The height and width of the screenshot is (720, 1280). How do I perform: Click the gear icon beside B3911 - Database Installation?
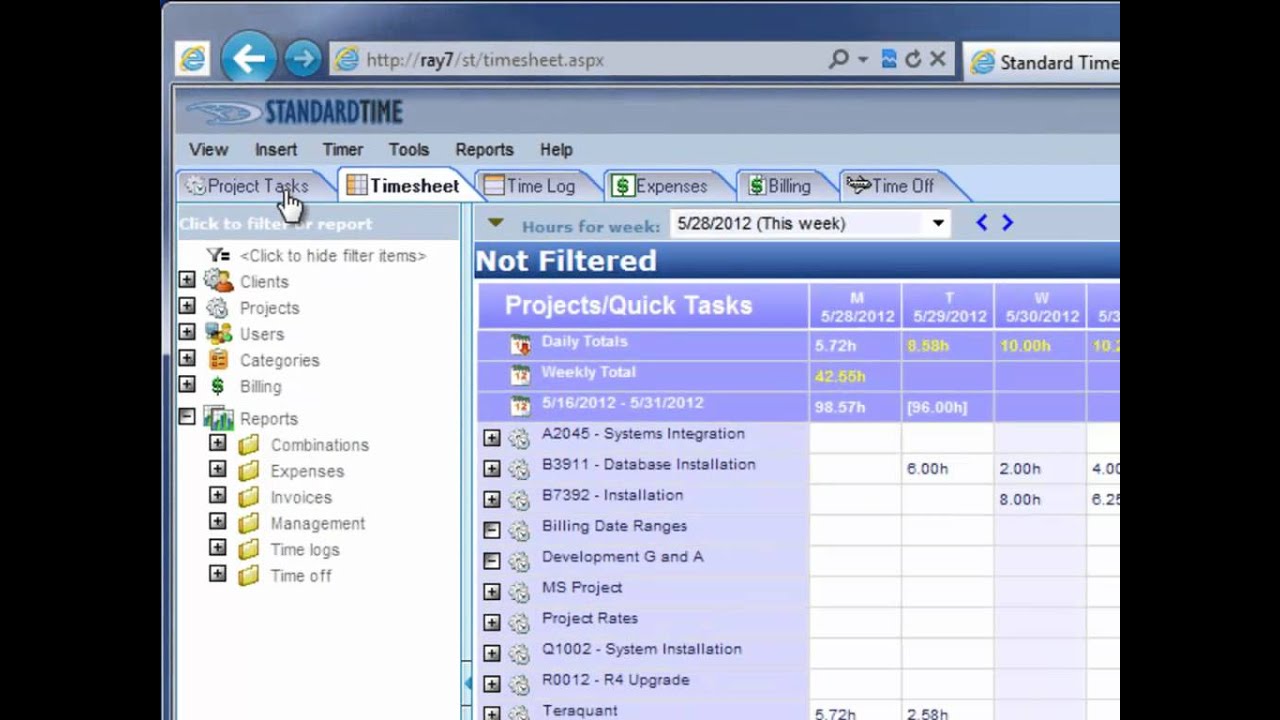point(518,468)
